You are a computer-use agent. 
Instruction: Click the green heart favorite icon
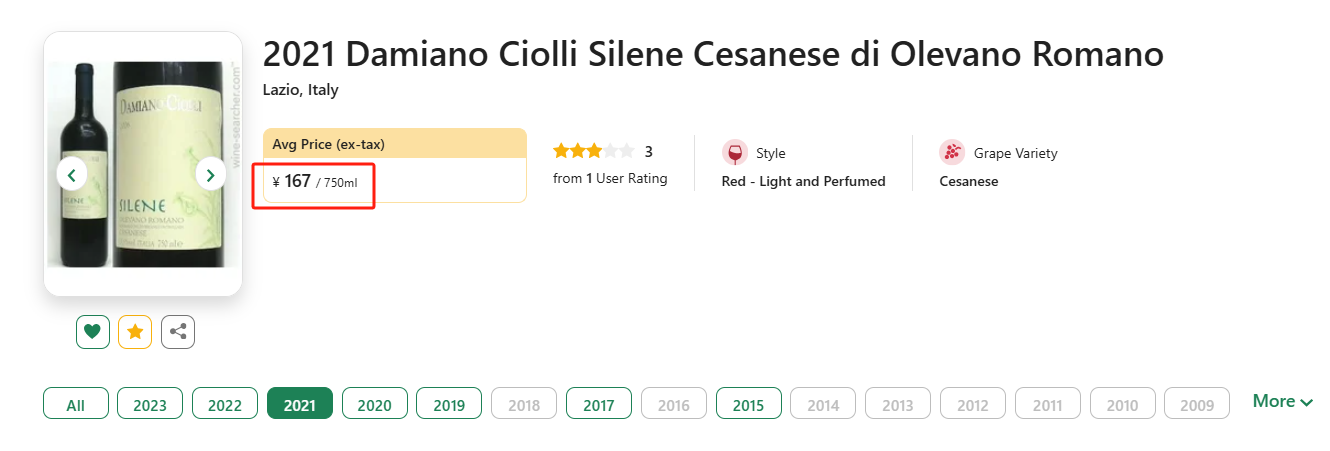click(93, 332)
